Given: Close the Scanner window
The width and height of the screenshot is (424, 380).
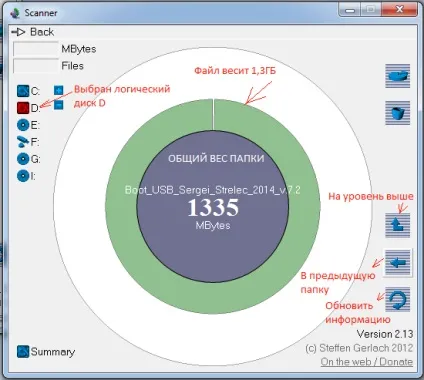Looking at the screenshot, I should pyautogui.click(x=400, y=10).
